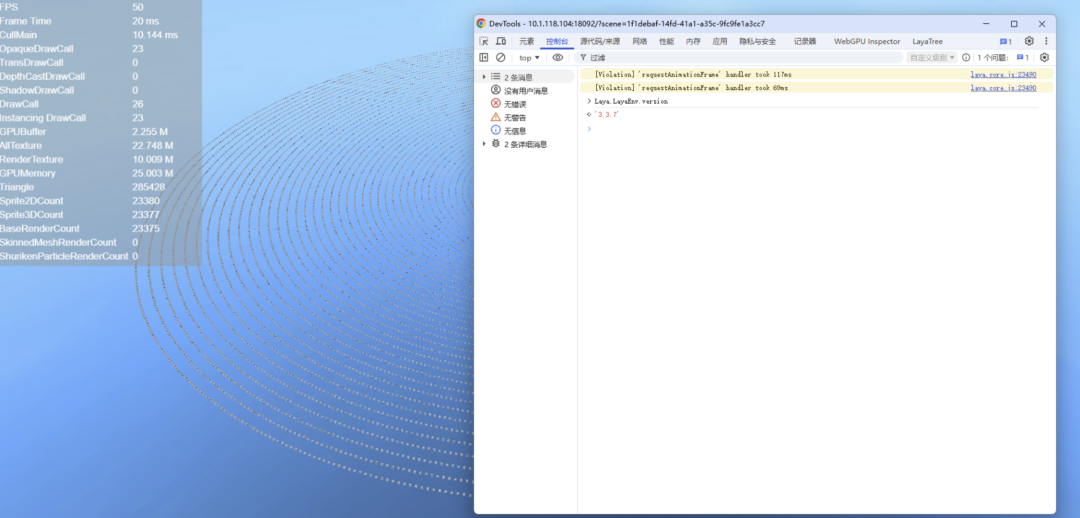Image resolution: width=1080 pixels, height=518 pixels.
Task: Click the violation message mentioning 69ms
Action: pos(692,87)
